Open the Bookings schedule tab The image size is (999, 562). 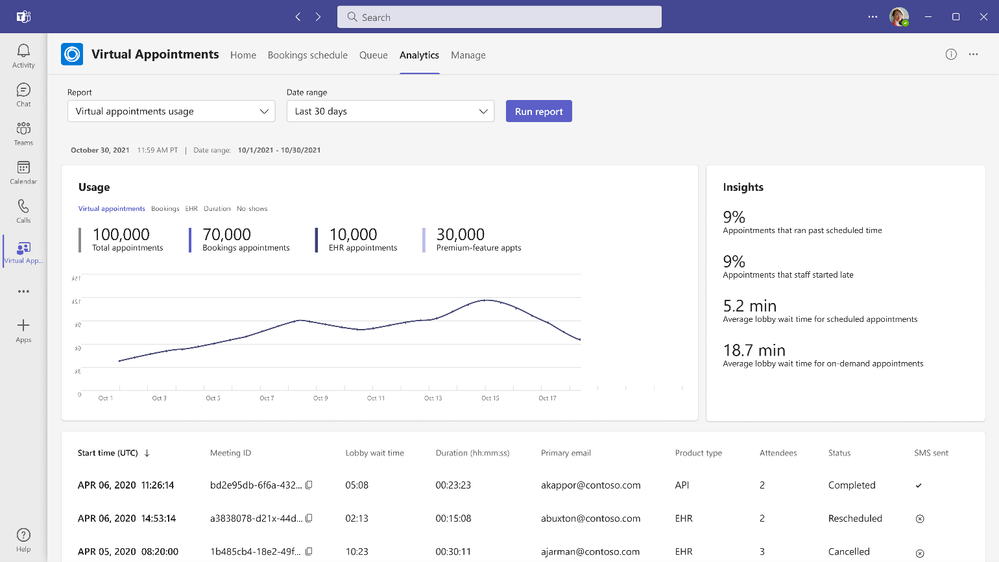(307, 55)
